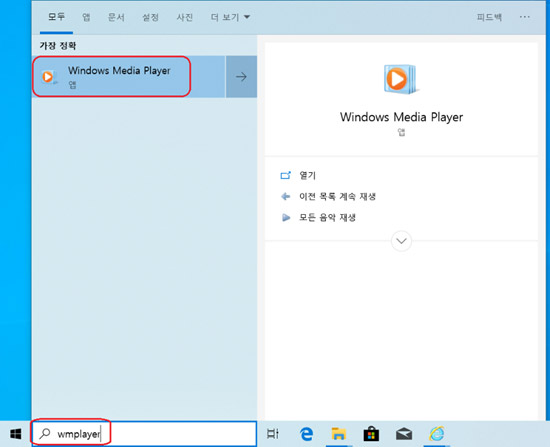Switch to the 사진 tab
Viewport: 550px width, 447px height.
(x=185, y=17)
